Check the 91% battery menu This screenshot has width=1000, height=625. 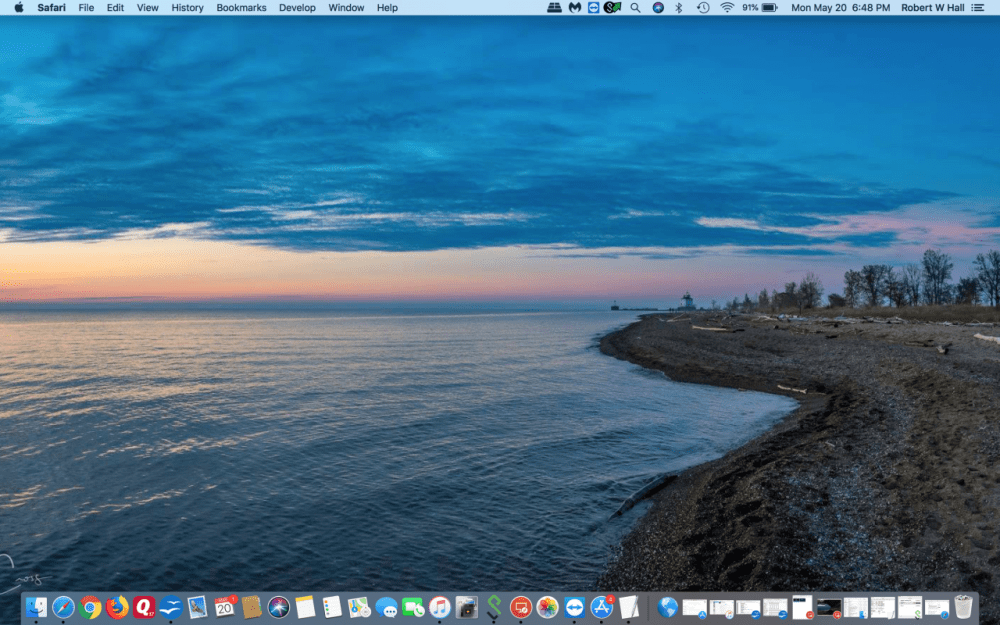tap(758, 8)
